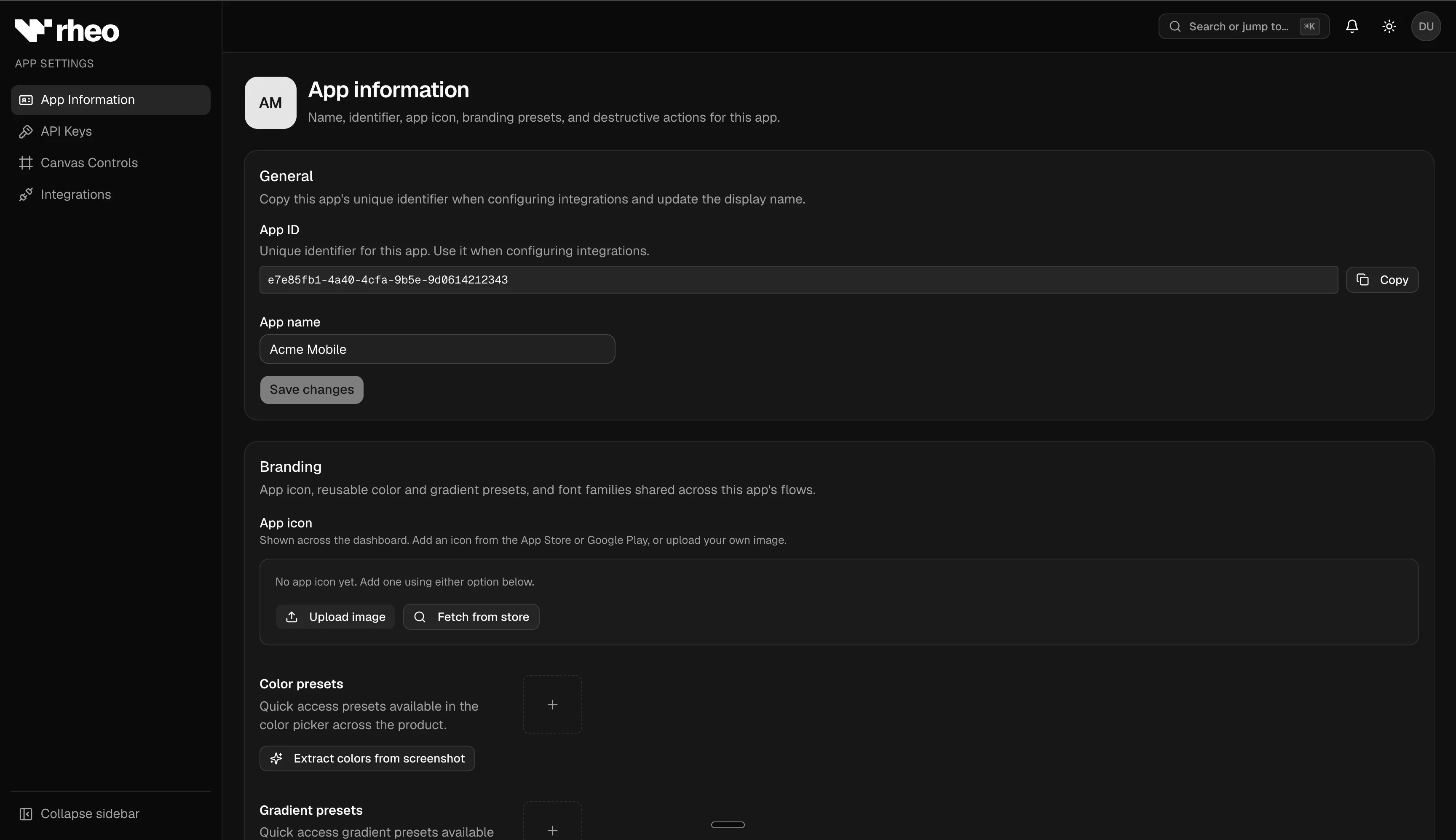This screenshot has height=840, width=1456.
Task: Collapse the sidebar
Action: click(x=111, y=813)
